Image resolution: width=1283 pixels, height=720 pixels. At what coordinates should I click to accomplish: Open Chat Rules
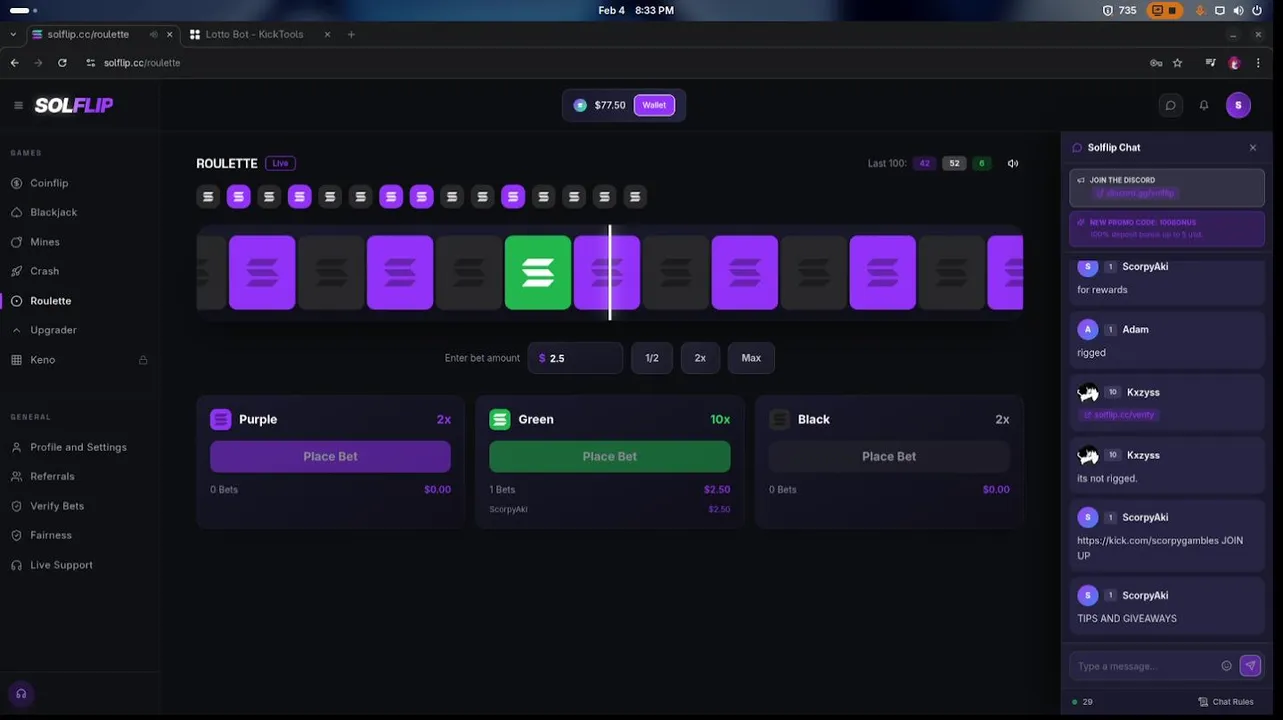click(x=1226, y=702)
